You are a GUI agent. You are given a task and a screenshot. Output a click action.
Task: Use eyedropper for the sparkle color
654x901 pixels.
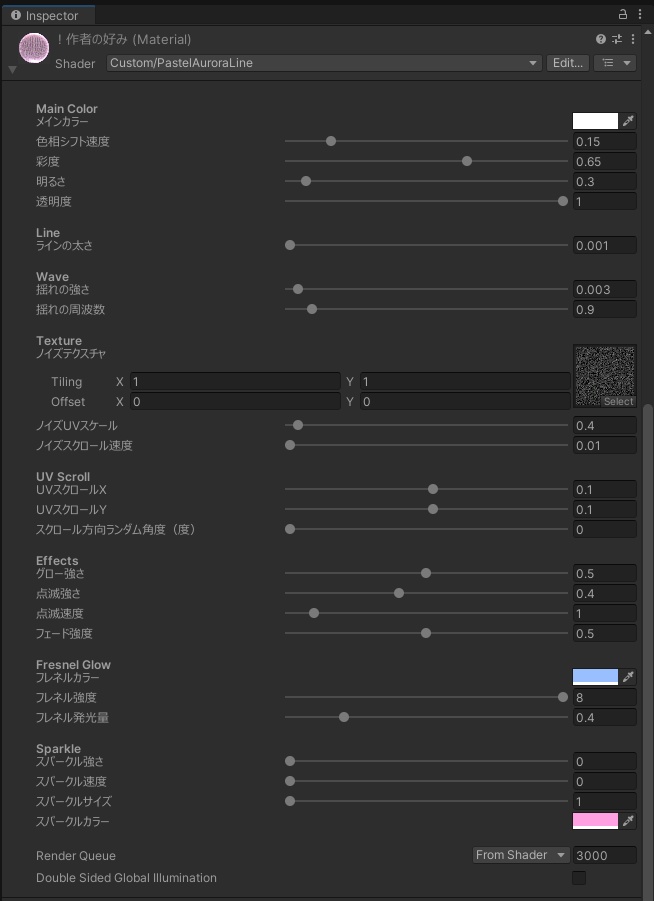point(629,821)
